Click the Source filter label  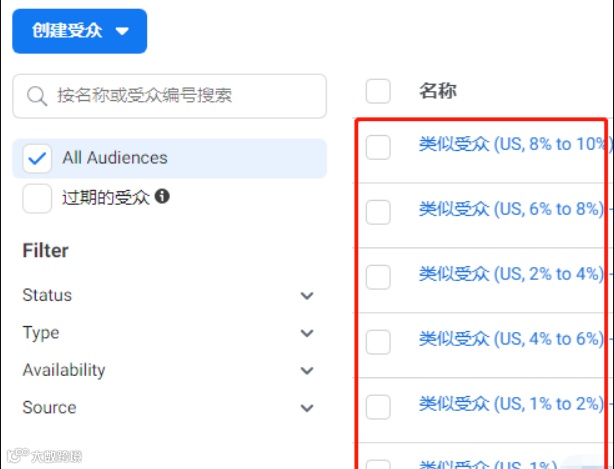pos(49,408)
